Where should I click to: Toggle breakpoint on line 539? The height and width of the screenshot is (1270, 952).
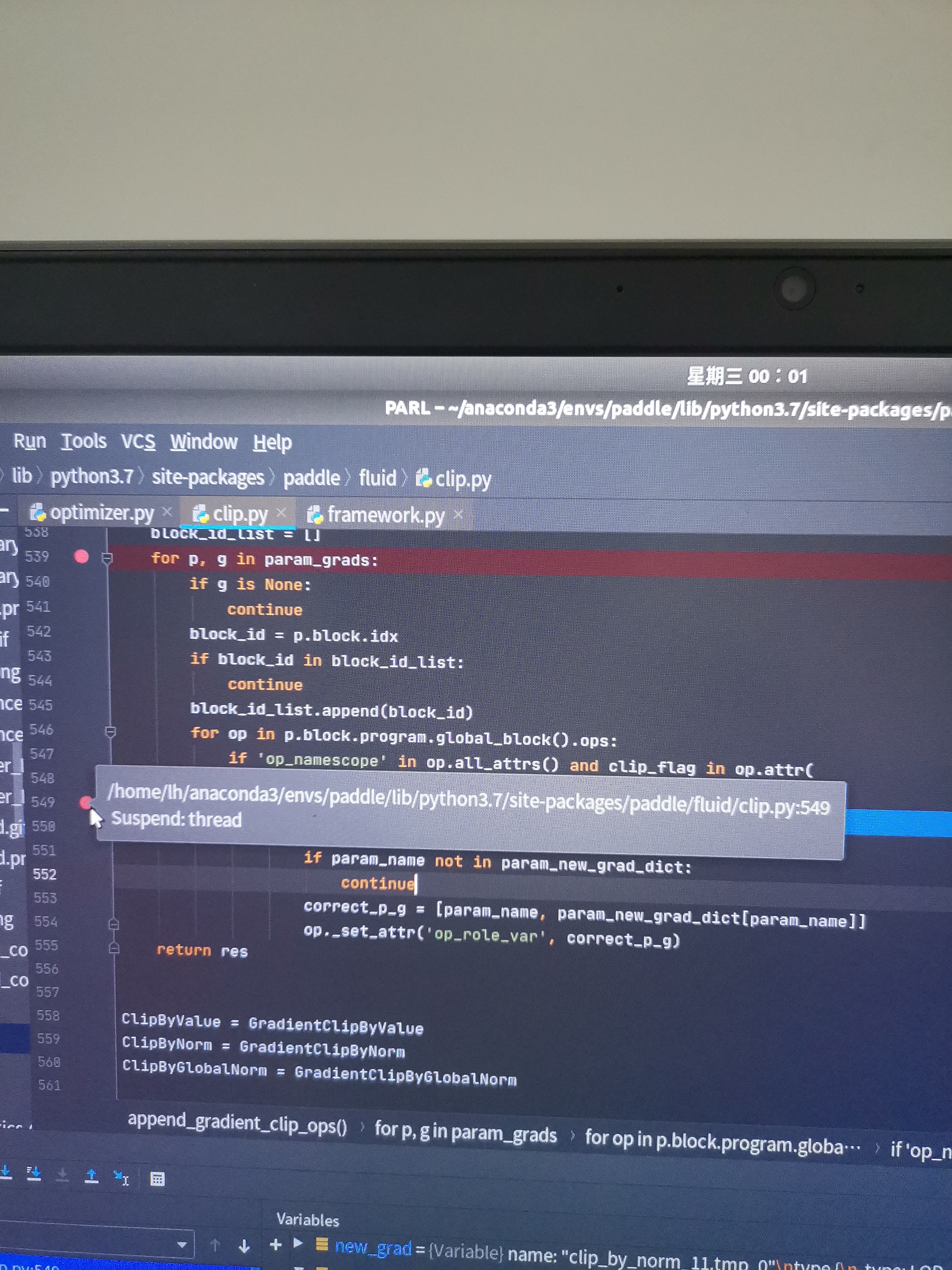[82, 556]
